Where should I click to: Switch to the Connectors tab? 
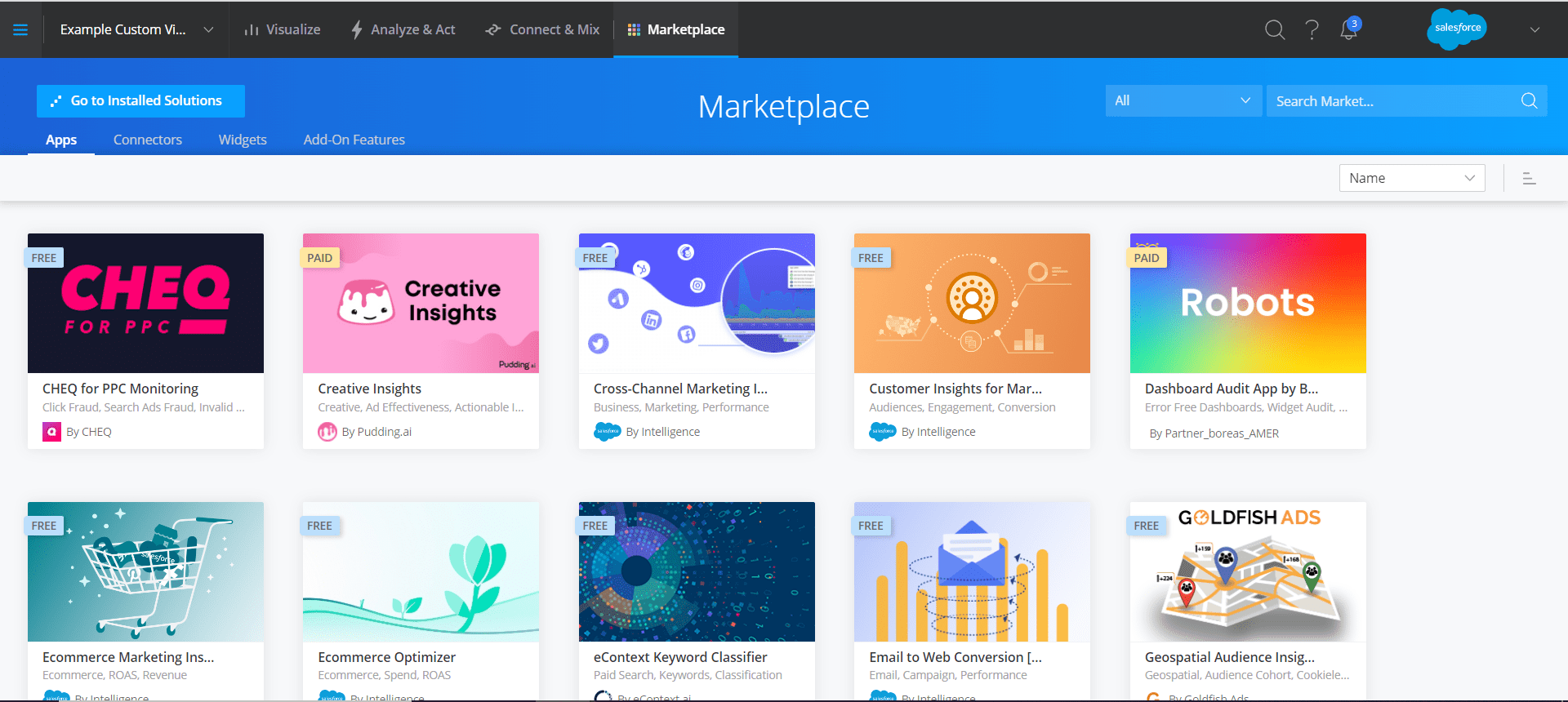coord(148,140)
